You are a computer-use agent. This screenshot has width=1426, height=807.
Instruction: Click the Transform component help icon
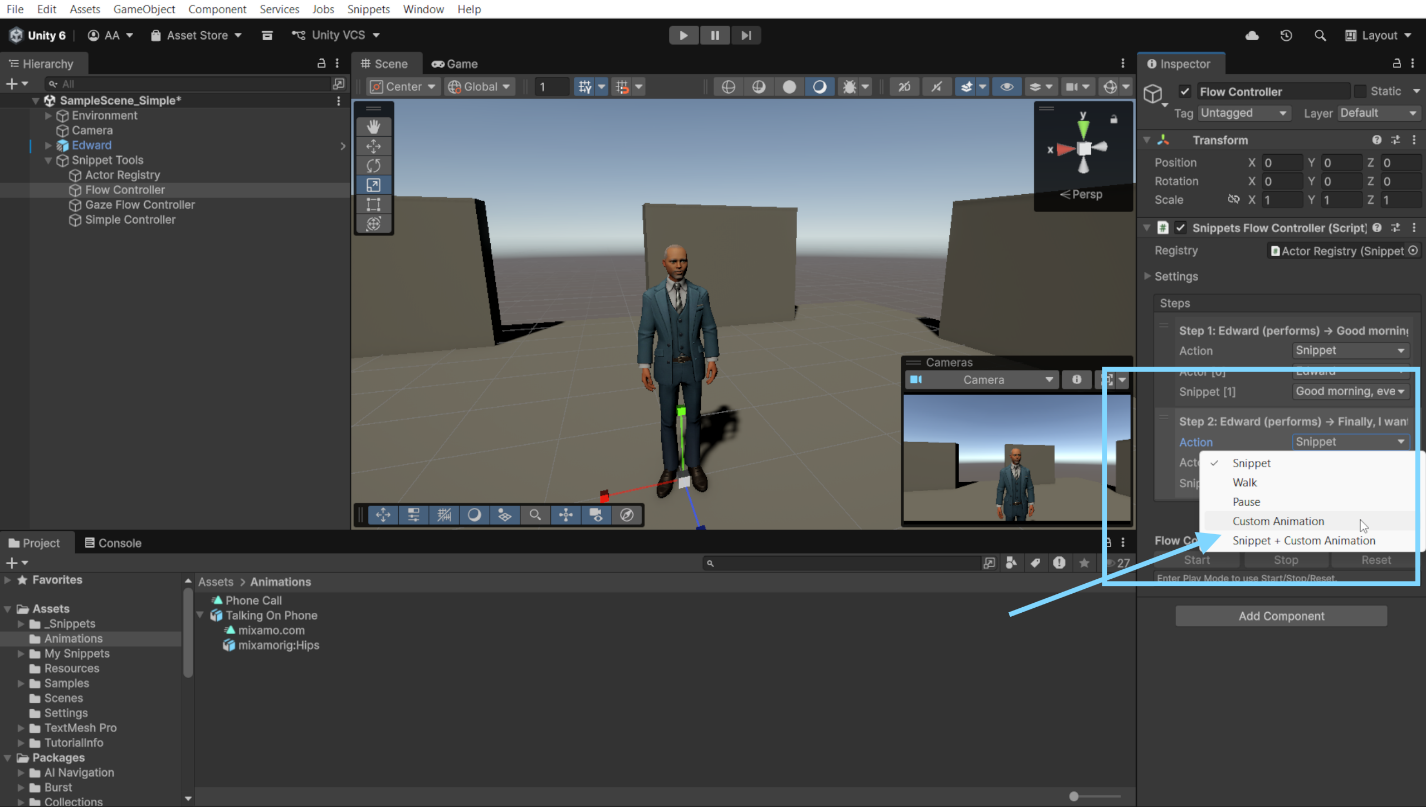click(1377, 140)
